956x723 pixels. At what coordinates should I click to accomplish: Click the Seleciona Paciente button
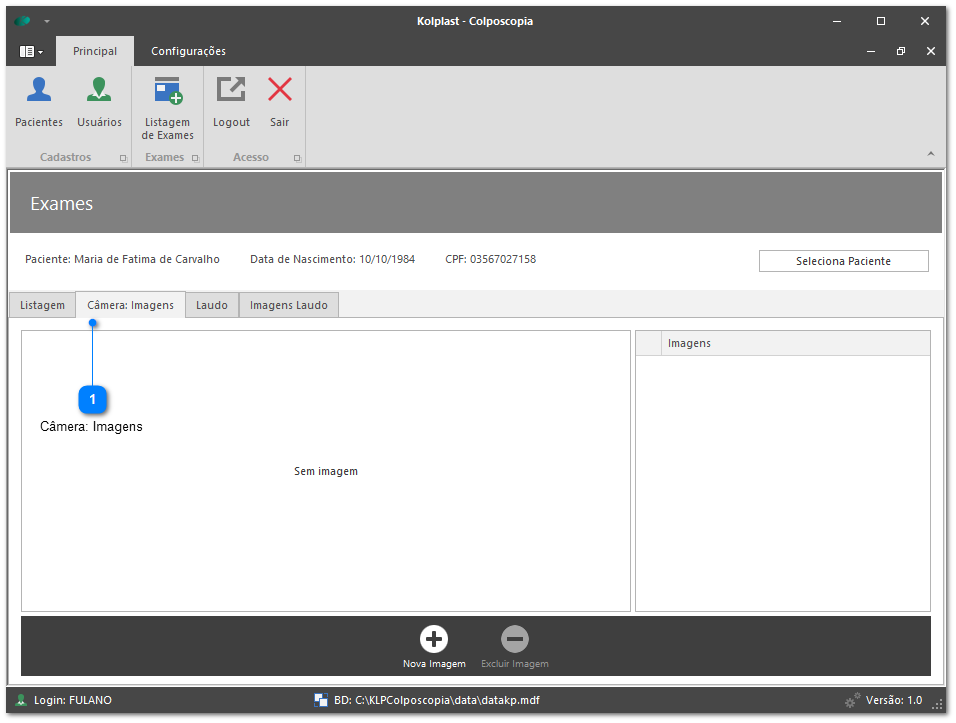click(x=843, y=261)
